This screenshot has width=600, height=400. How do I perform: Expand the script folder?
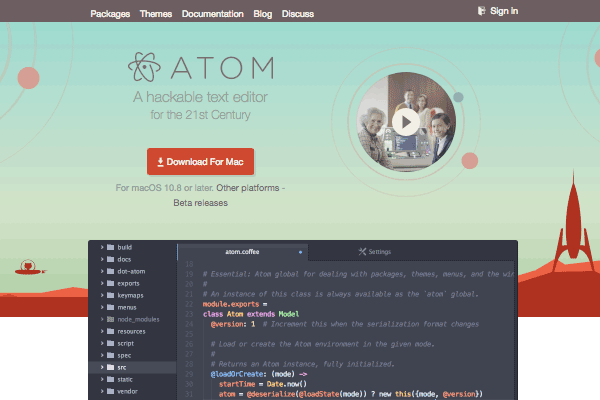pos(102,343)
